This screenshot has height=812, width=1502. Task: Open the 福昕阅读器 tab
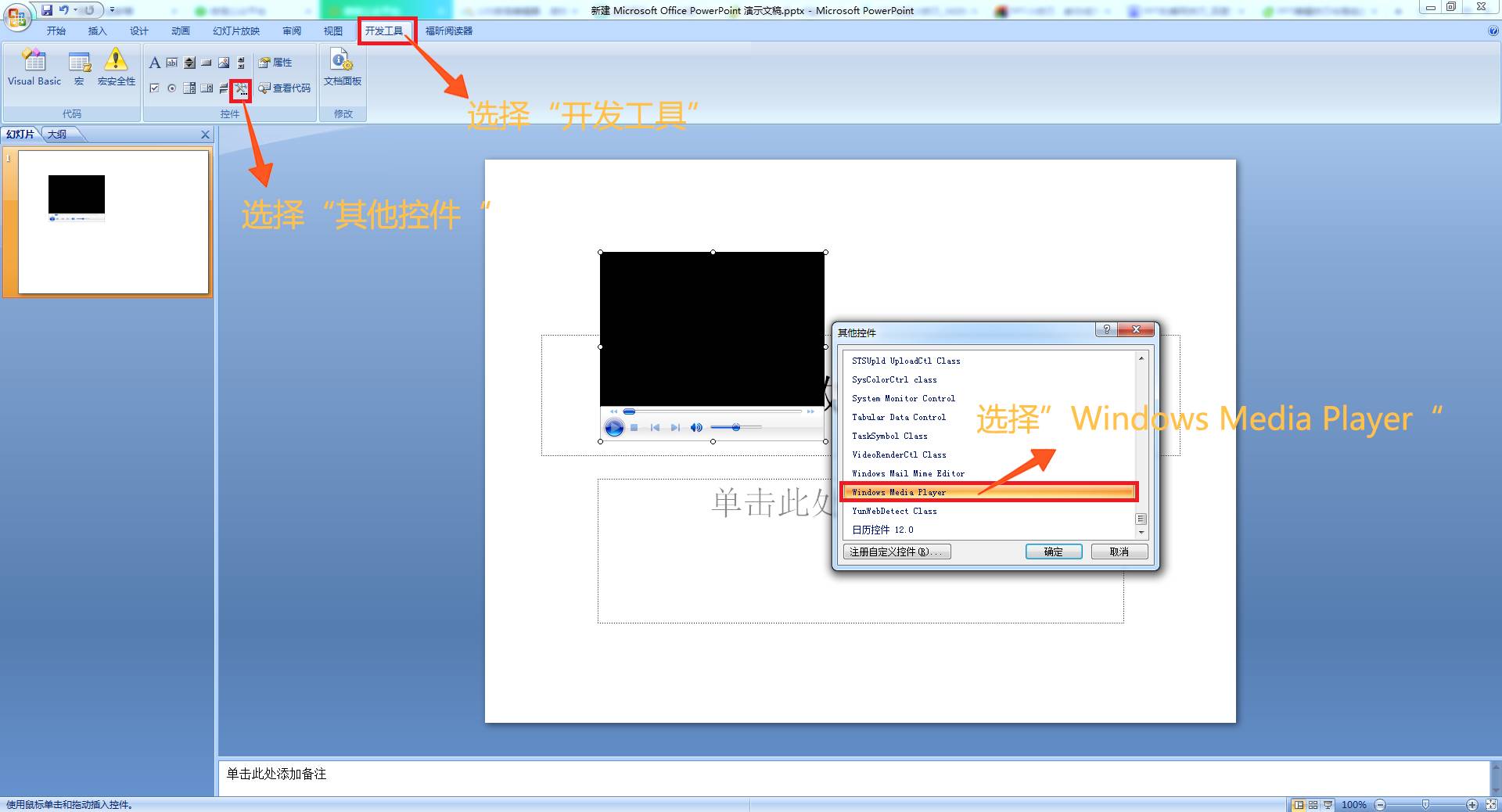(449, 31)
